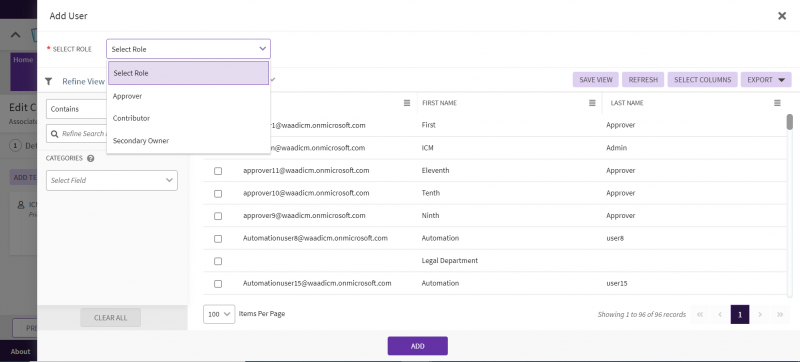Click the REFRESH button
This screenshot has width=800, height=362.
(643, 80)
